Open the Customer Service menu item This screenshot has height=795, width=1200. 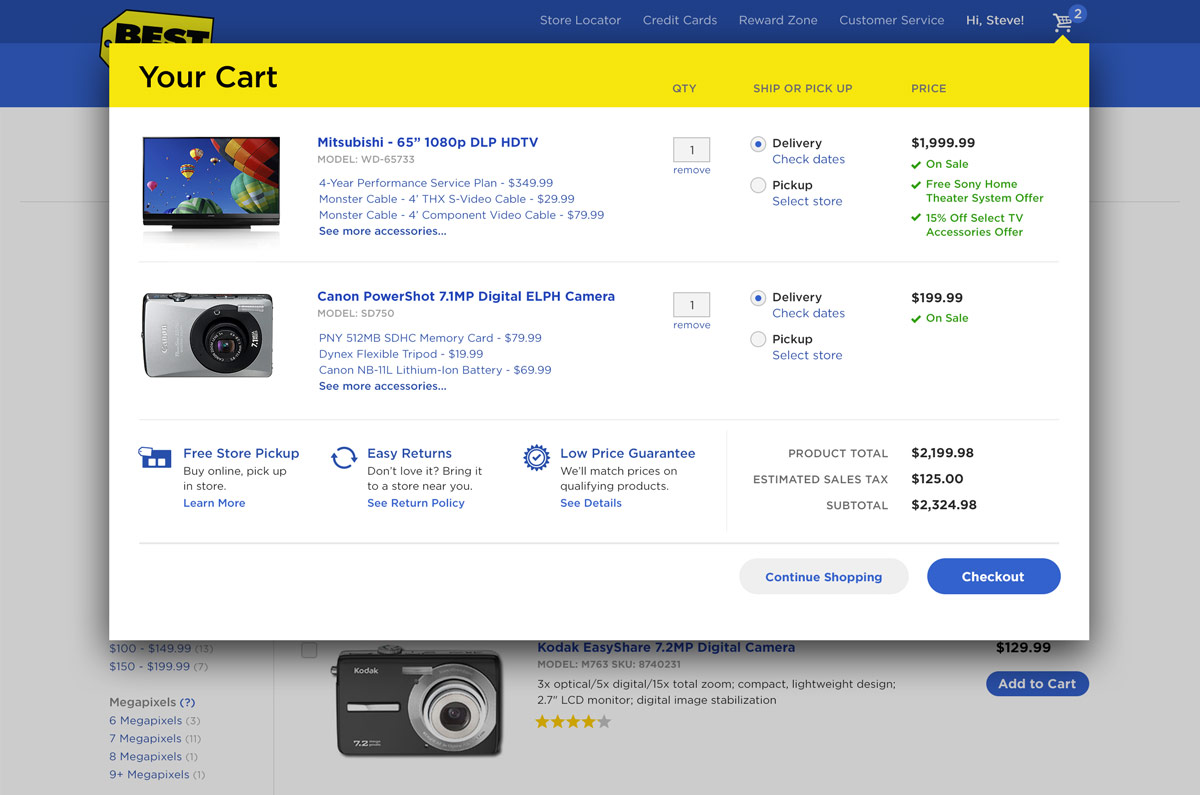[891, 19]
